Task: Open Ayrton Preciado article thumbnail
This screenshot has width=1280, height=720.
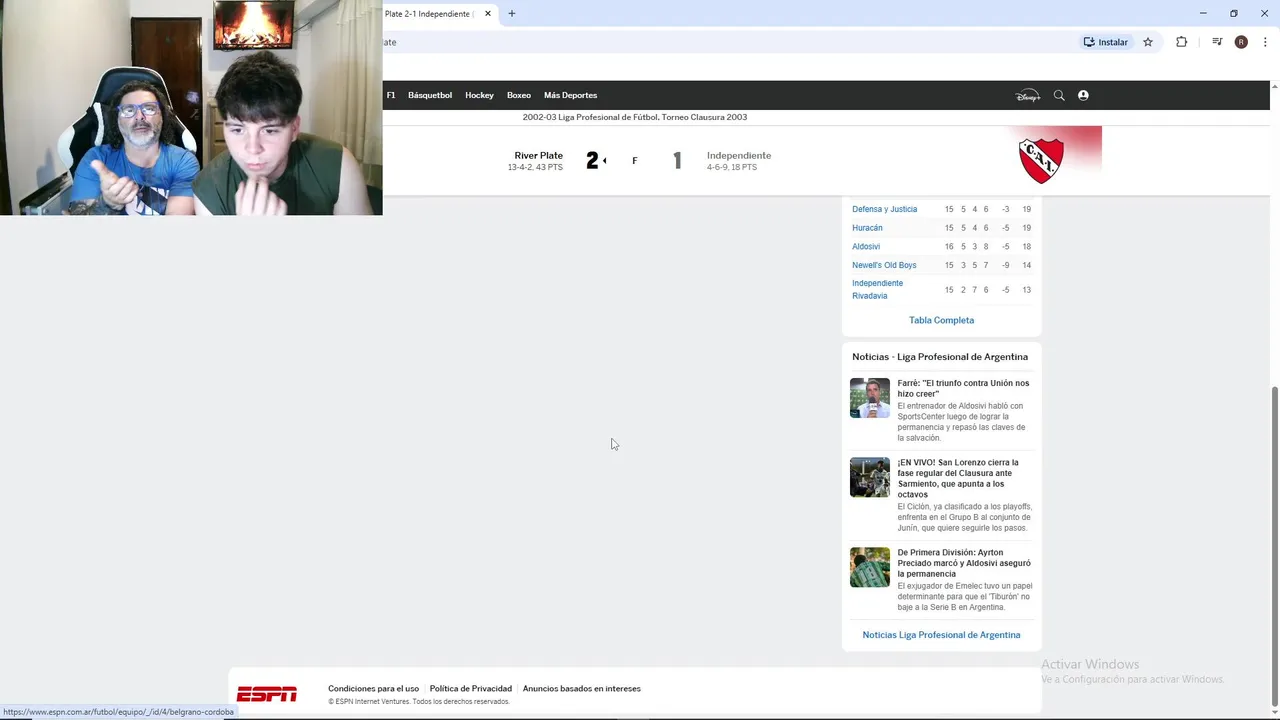Action: 869,567
